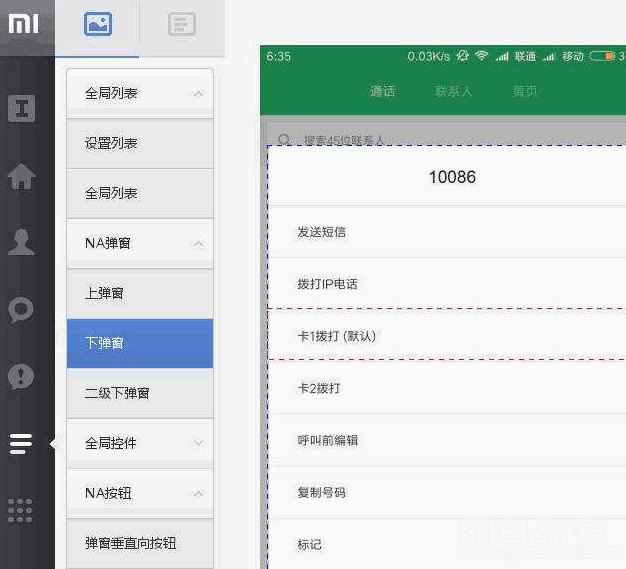This screenshot has height=569, width=626.
Task: Click the 6:35 clock text
Action: [x=279, y=56]
